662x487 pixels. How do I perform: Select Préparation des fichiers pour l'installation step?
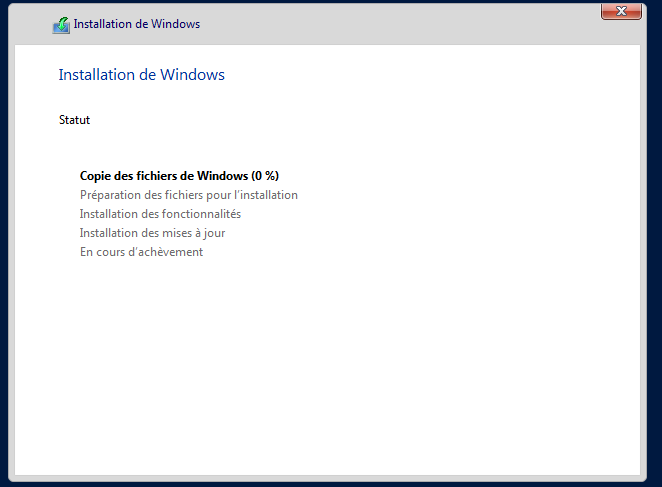tap(188, 195)
